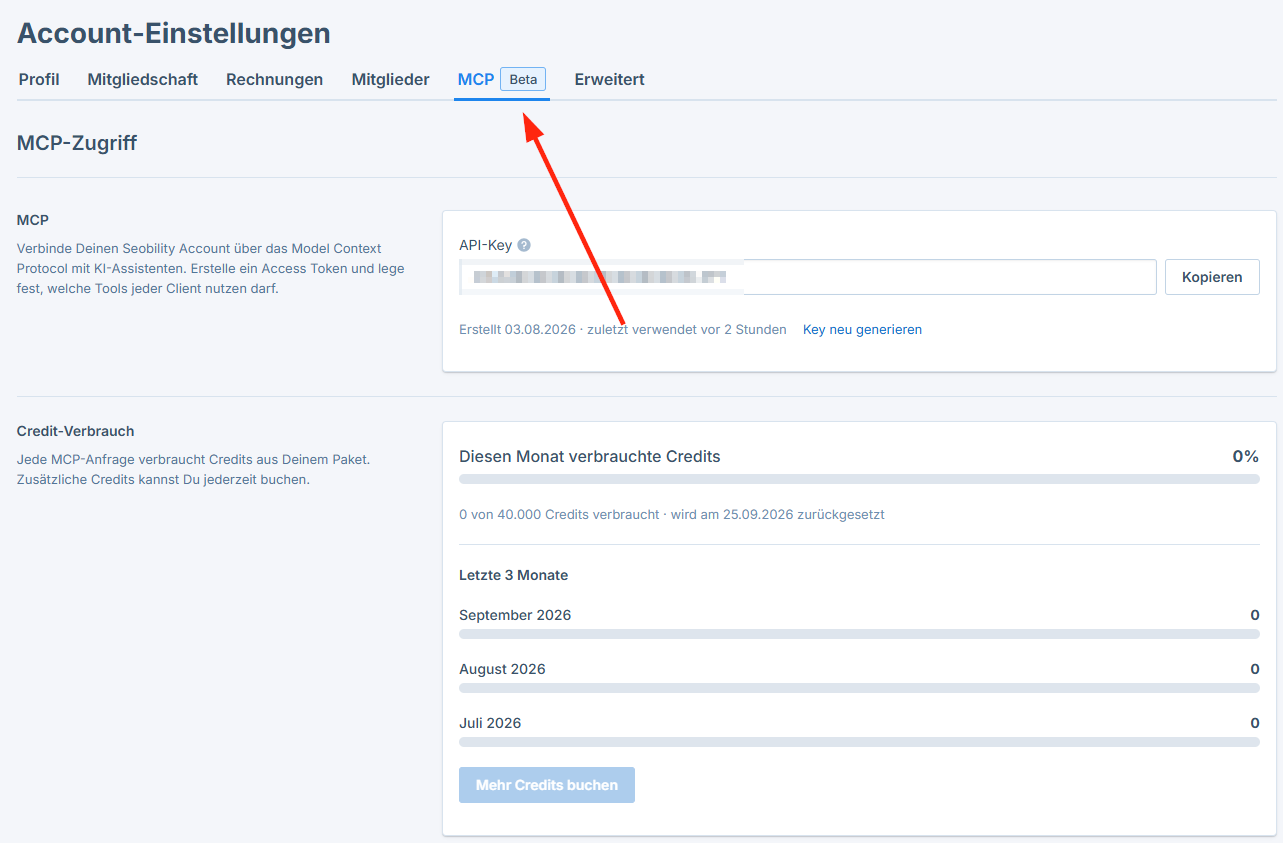Screen dimensions: 1283x843
Task: Open the Rechnungen tab
Action: [x=275, y=79]
